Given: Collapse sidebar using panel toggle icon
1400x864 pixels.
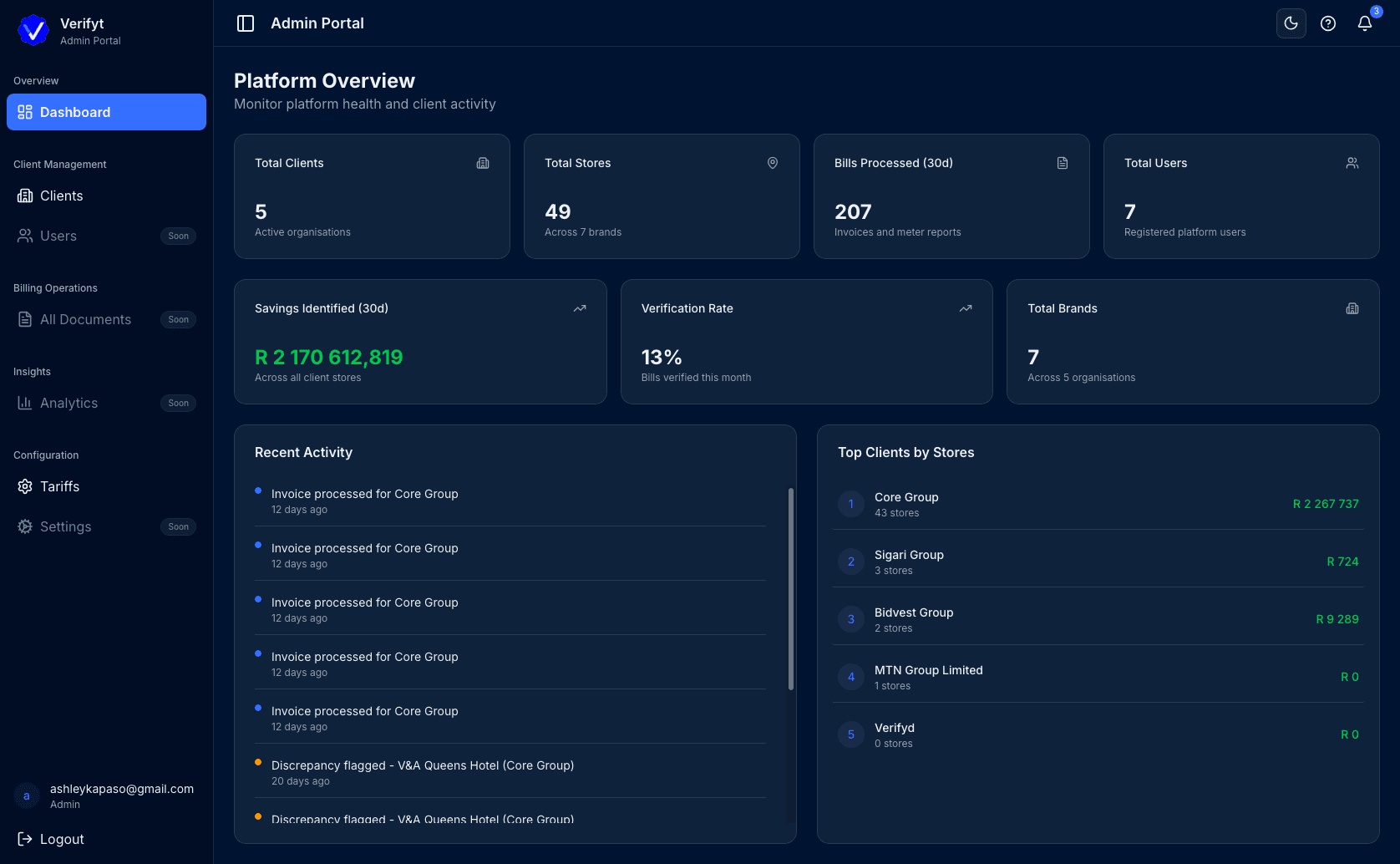Looking at the screenshot, I should coord(246,23).
